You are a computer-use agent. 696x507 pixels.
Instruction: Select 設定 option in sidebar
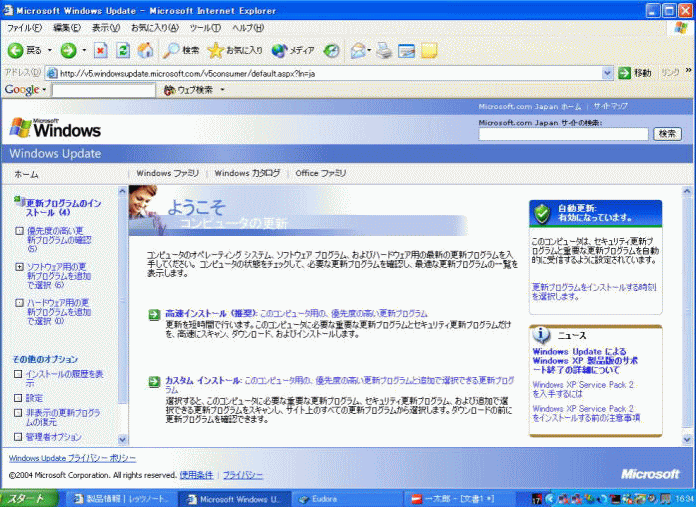pos(34,398)
